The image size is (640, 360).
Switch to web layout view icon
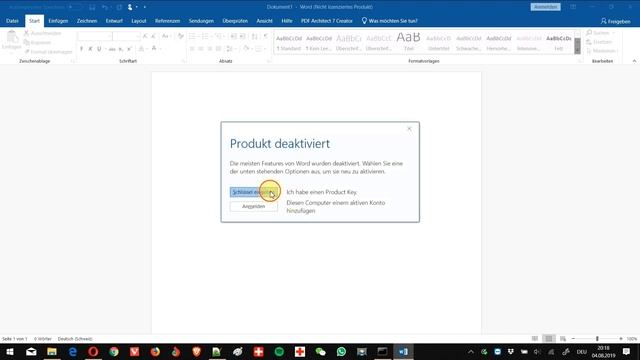[x=563, y=339]
